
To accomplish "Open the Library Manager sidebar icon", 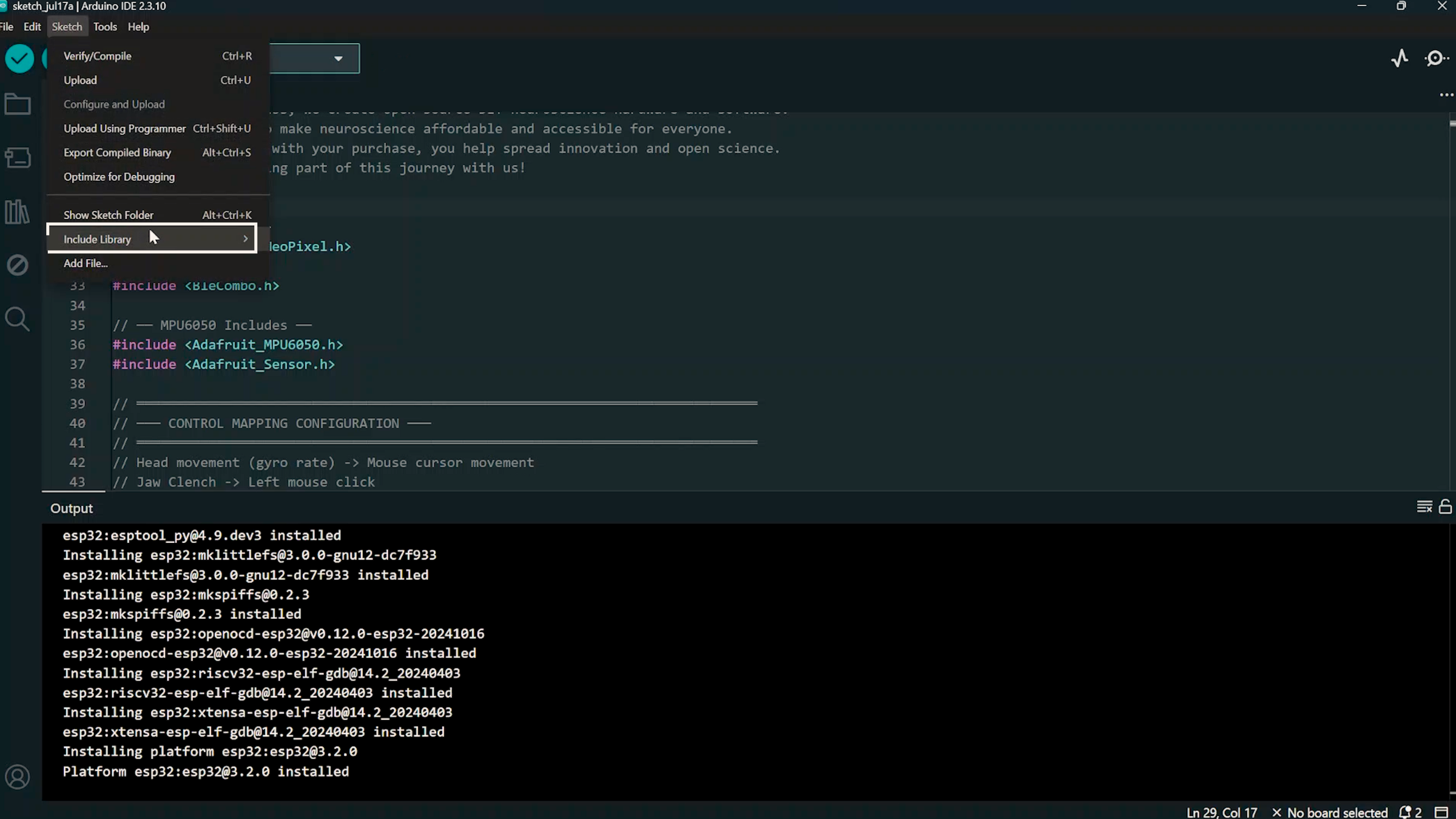I will (x=17, y=212).
